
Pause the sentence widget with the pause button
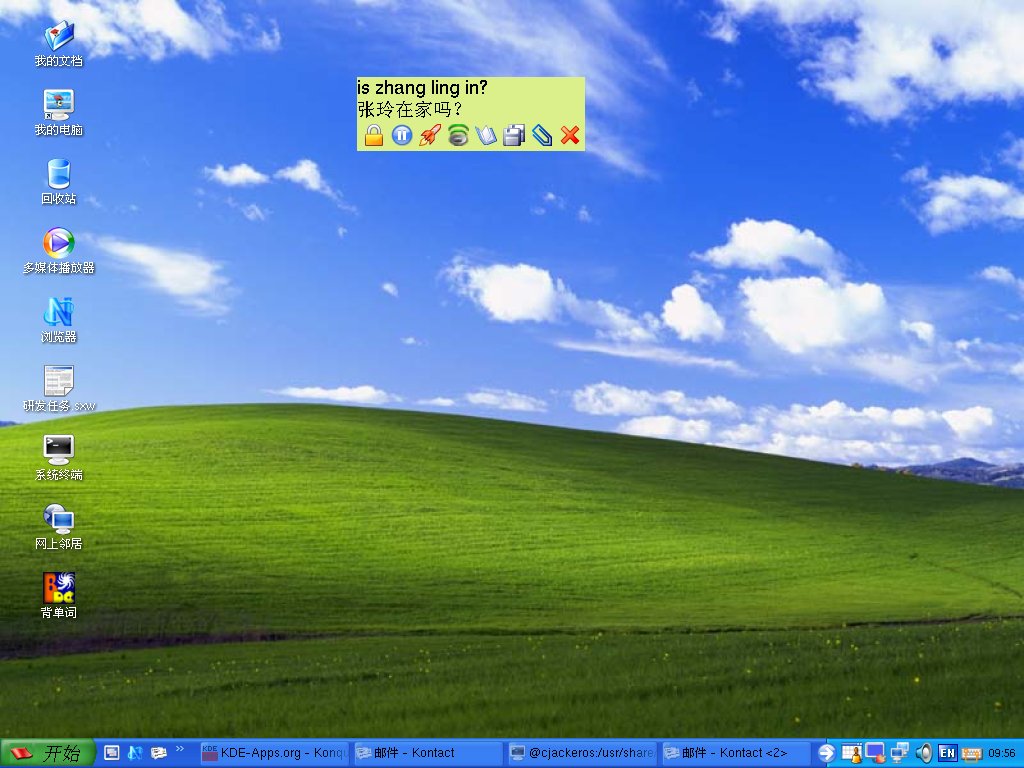click(x=402, y=135)
